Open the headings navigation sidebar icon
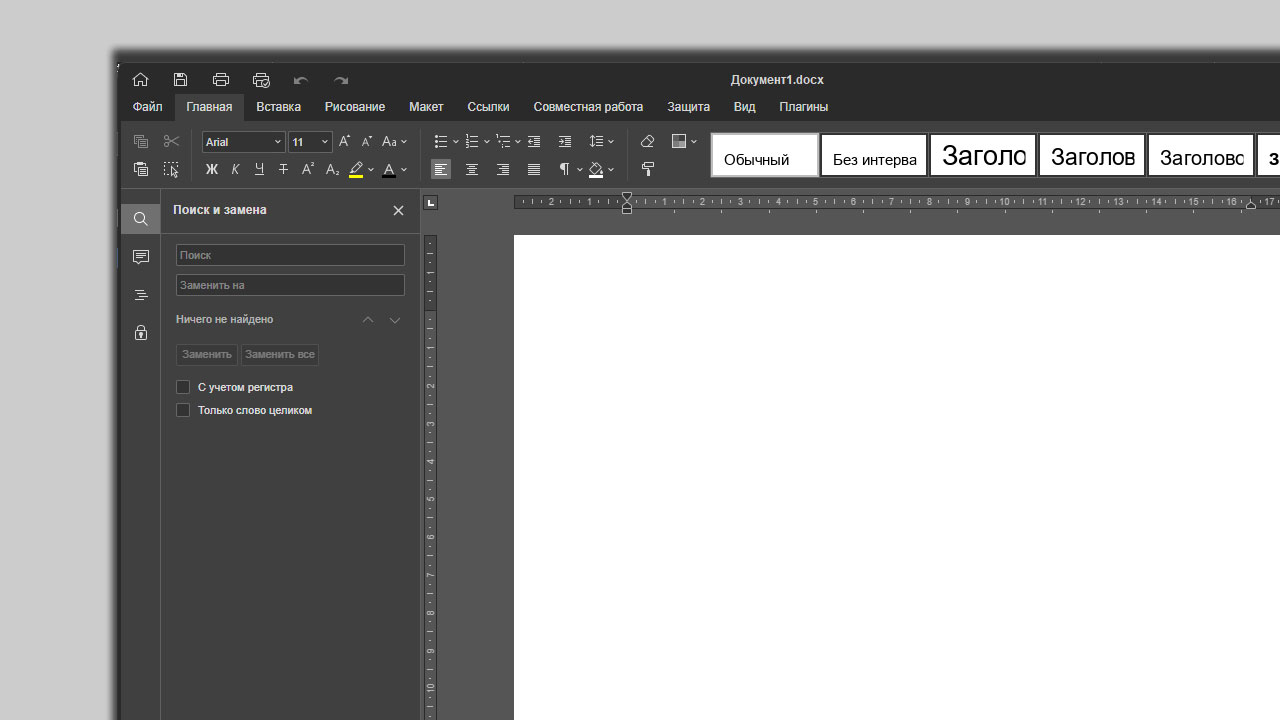The image size is (1280, 720). (141, 295)
